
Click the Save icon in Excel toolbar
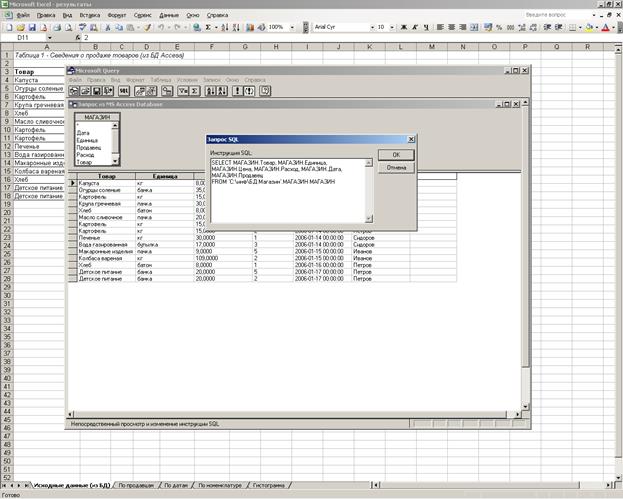pyautogui.click(x=32, y=27)
